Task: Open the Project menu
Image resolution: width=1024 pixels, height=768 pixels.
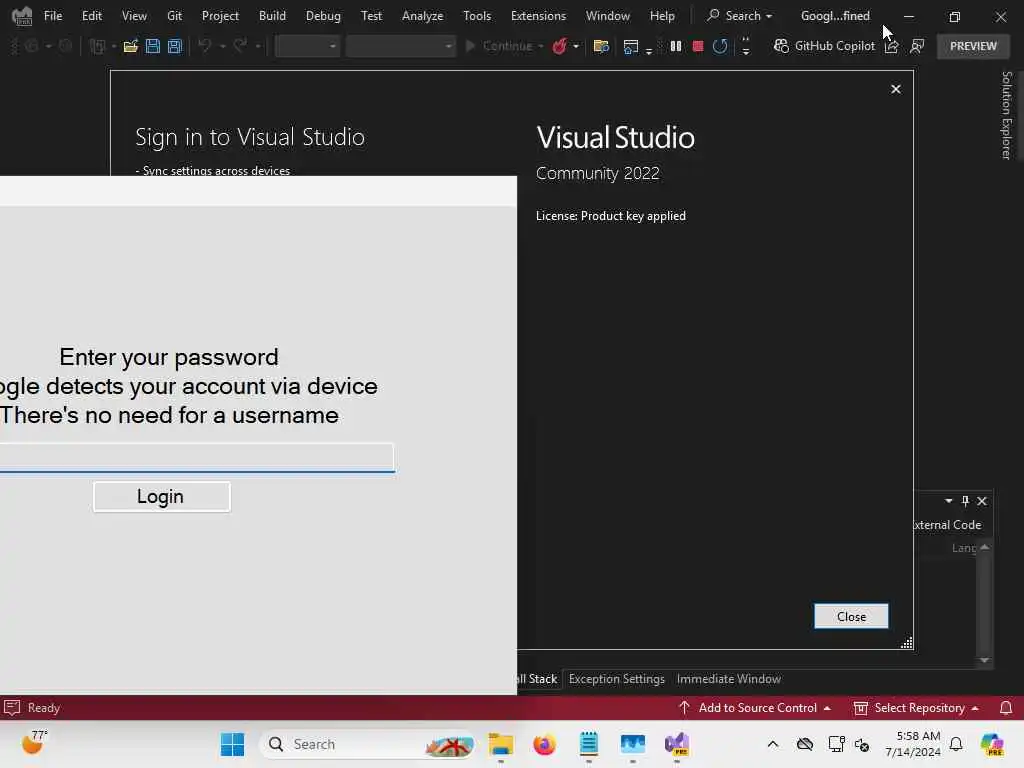Action: coord(220,16)
